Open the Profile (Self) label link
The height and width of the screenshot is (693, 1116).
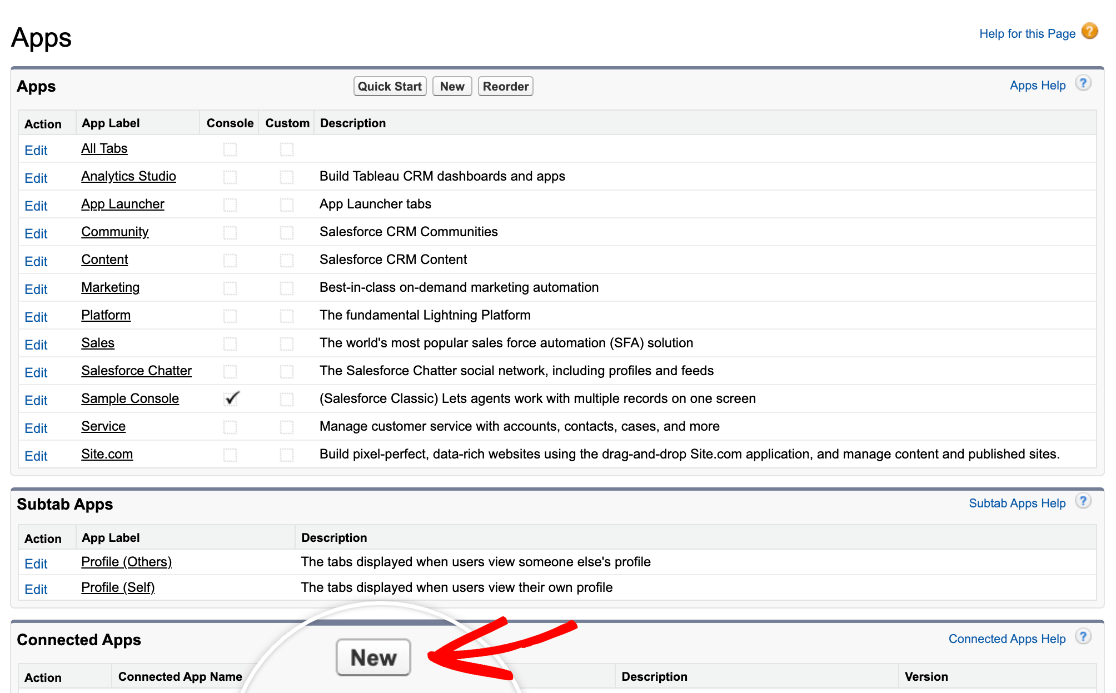pos(118,587)
